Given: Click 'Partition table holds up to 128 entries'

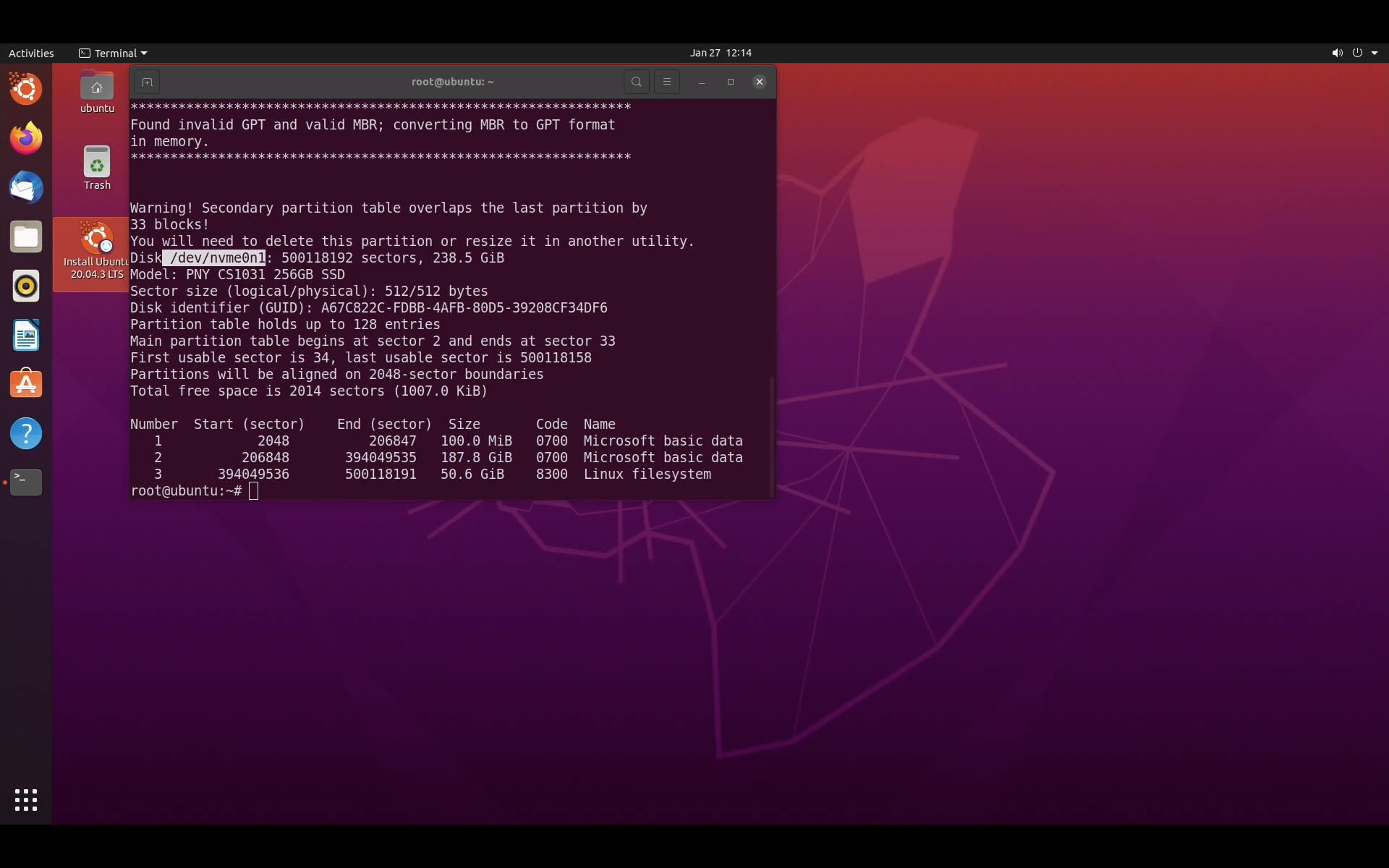Looking at the screenshot, I should coord(285,325).
